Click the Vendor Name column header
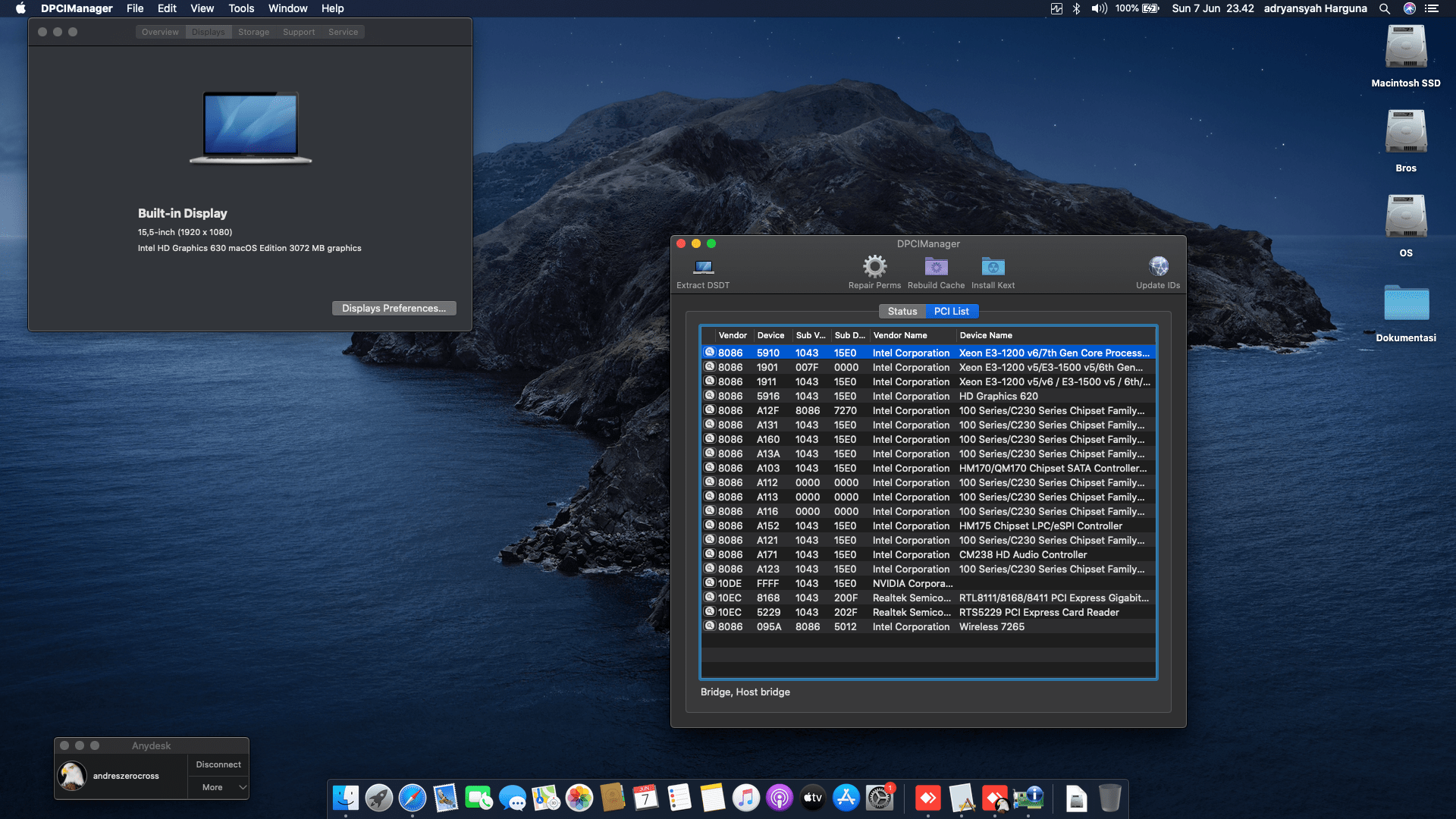The image size is (1456, 819). click(x=912, y=335)
